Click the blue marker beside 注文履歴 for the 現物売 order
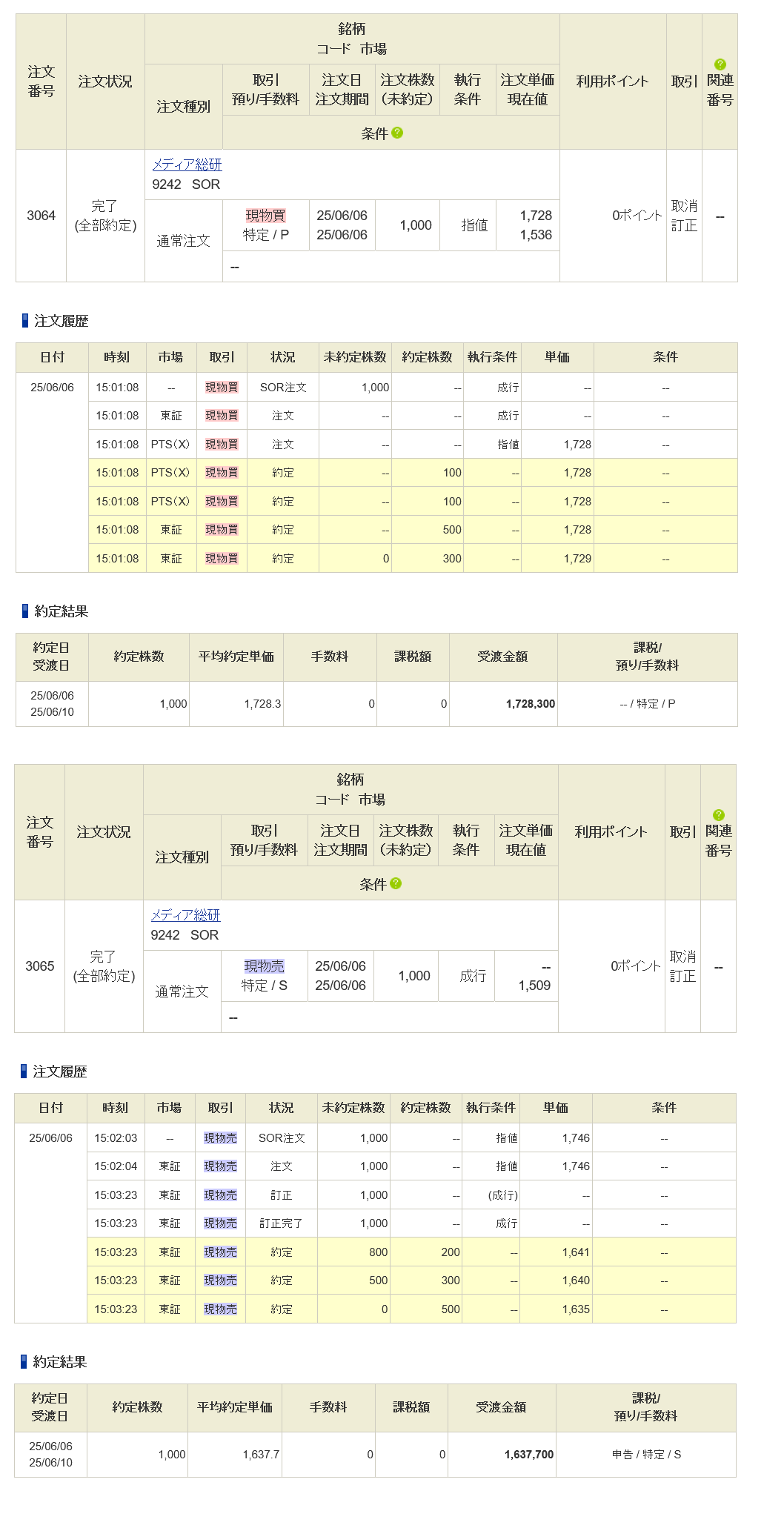 click(x=24, y=1072)
